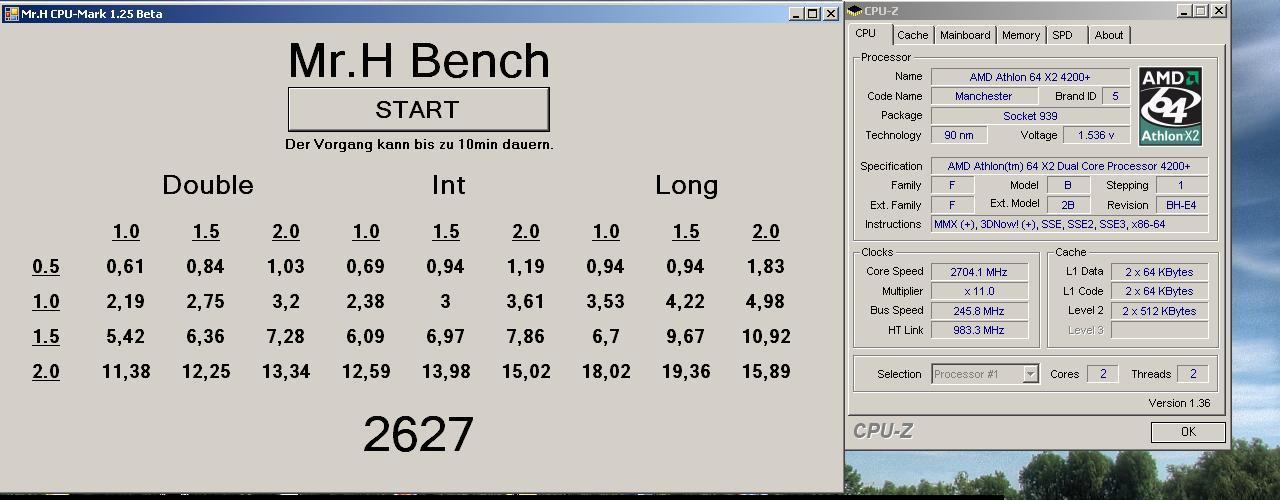Select the CPU tab in CPU-Z
Image resolution: width=1280 pixels, height=500 pixels.
866,34
